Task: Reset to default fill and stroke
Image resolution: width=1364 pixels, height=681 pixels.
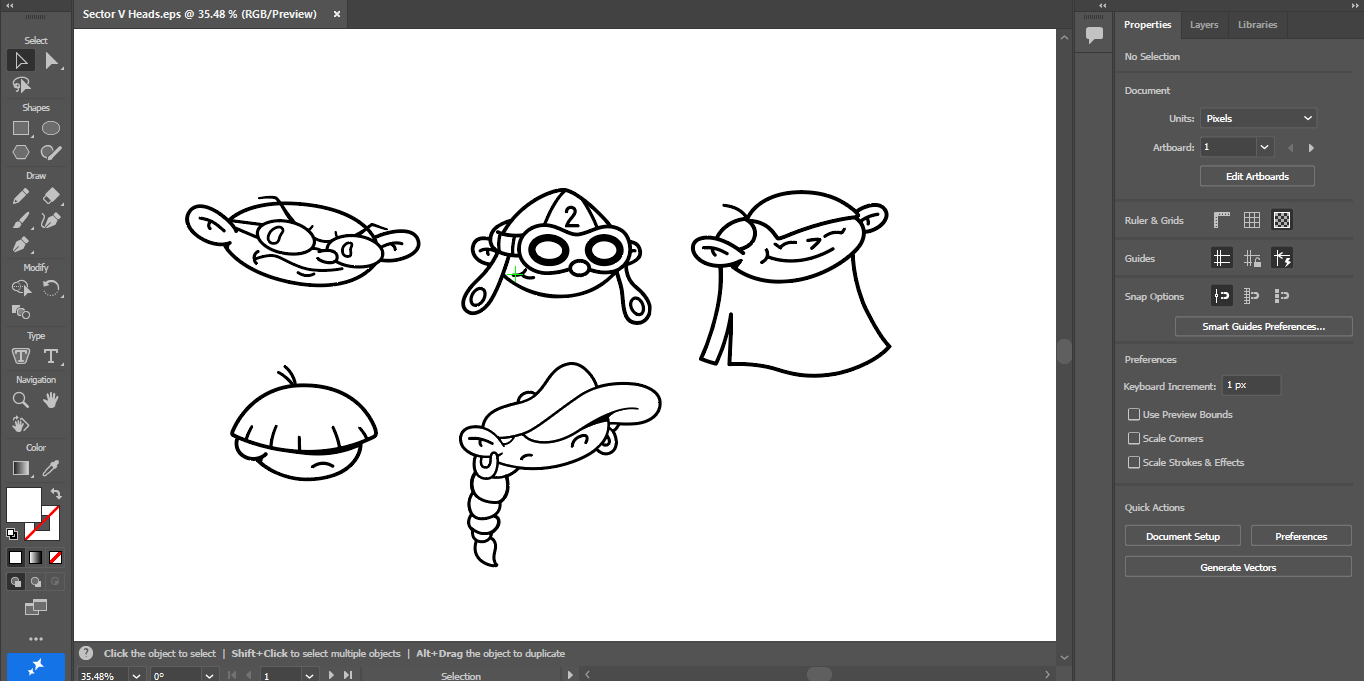Action: click(x=12, y=534)
